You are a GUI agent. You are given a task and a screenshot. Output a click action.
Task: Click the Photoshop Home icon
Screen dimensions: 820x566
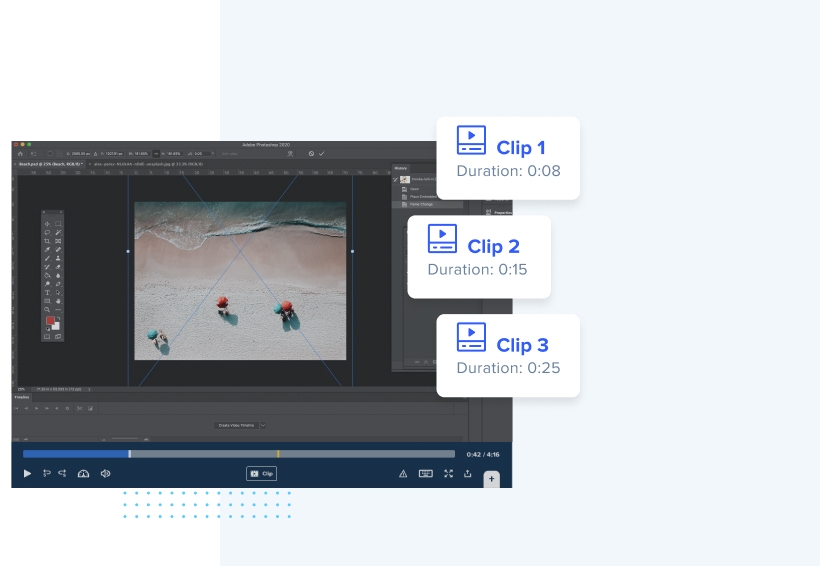tap(20, 154)
